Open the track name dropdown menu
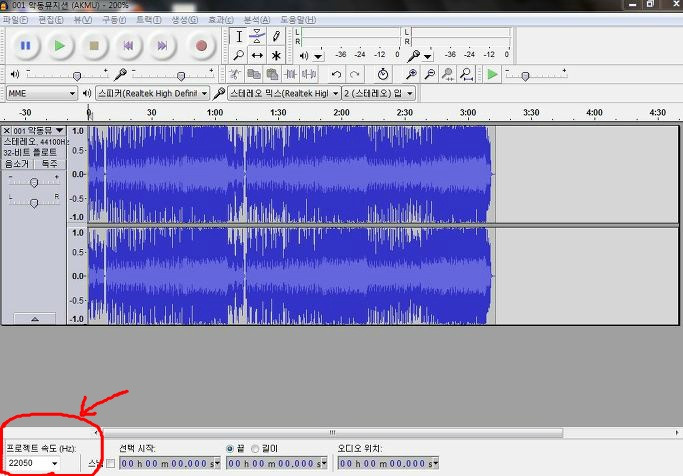This screenshot has width=683, height=476. (60, 130)
